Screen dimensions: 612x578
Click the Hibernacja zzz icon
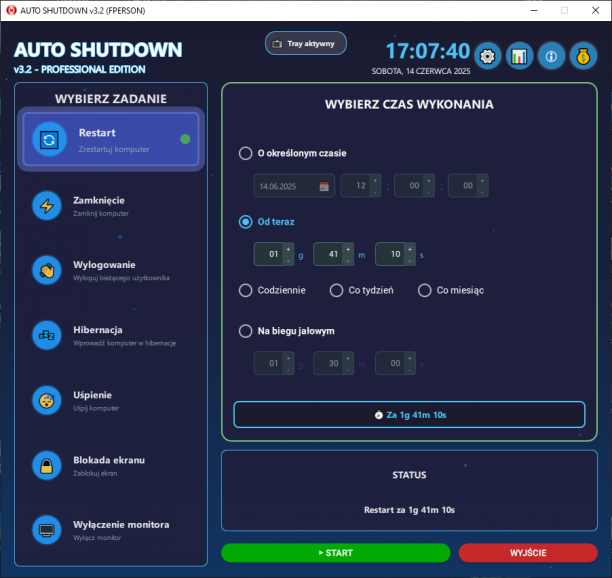tap(47, 335)
